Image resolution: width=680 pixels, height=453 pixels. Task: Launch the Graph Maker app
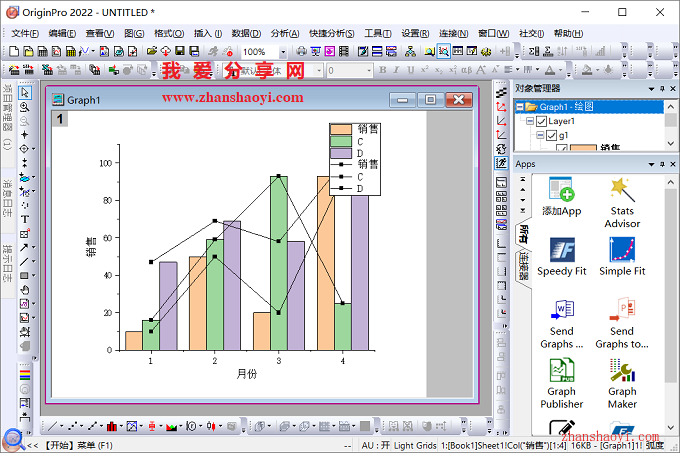(x=622, y=383)
